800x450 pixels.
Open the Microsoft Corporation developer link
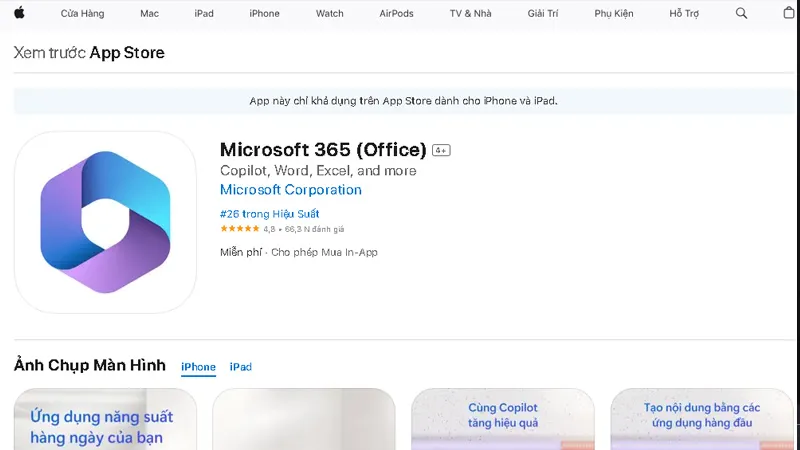tap(291, 190)
